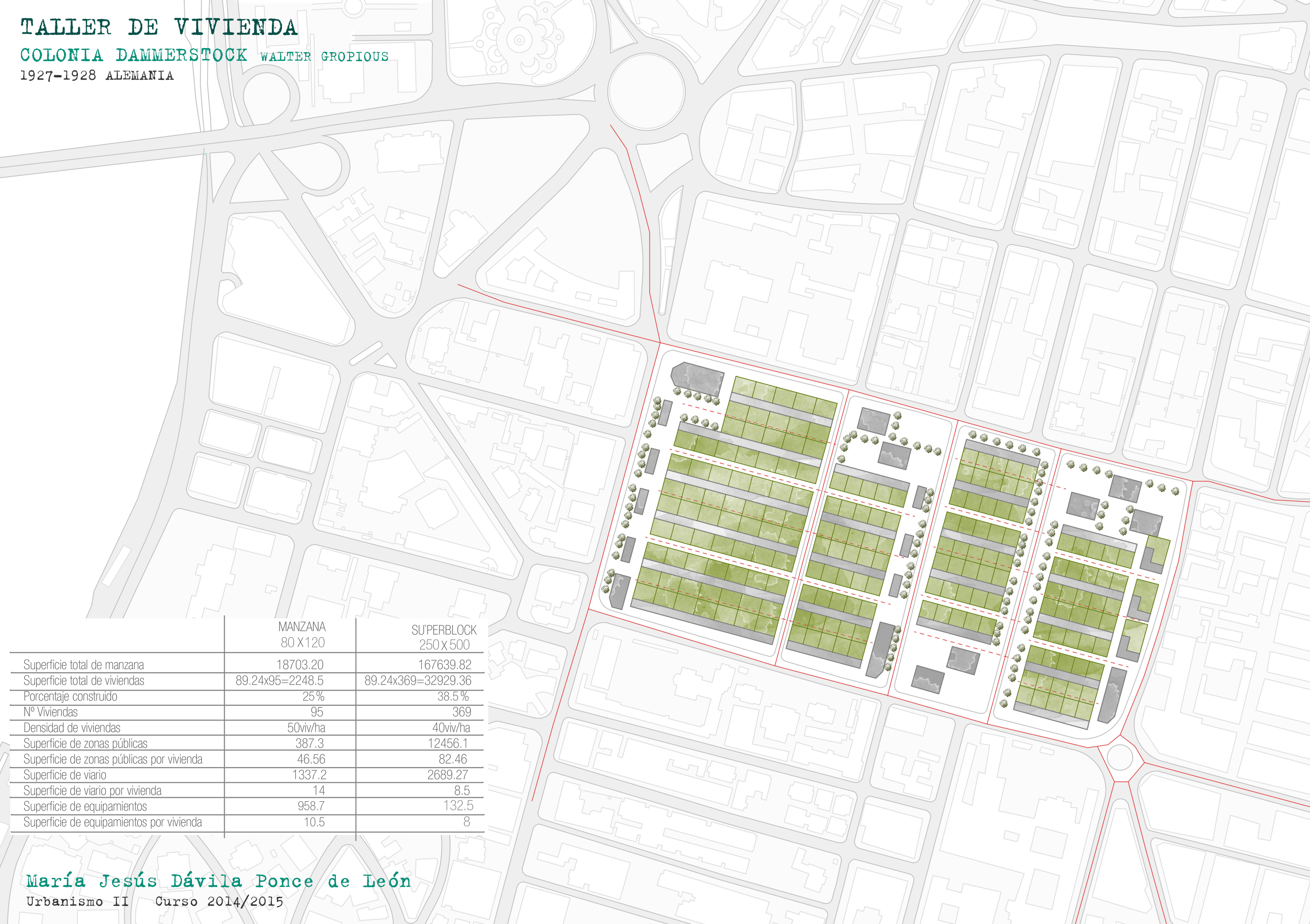Click row label 'Superficie de viario'
This screenshot has width=1310, height=924.
pyautogui.click(x=65, y=775)
